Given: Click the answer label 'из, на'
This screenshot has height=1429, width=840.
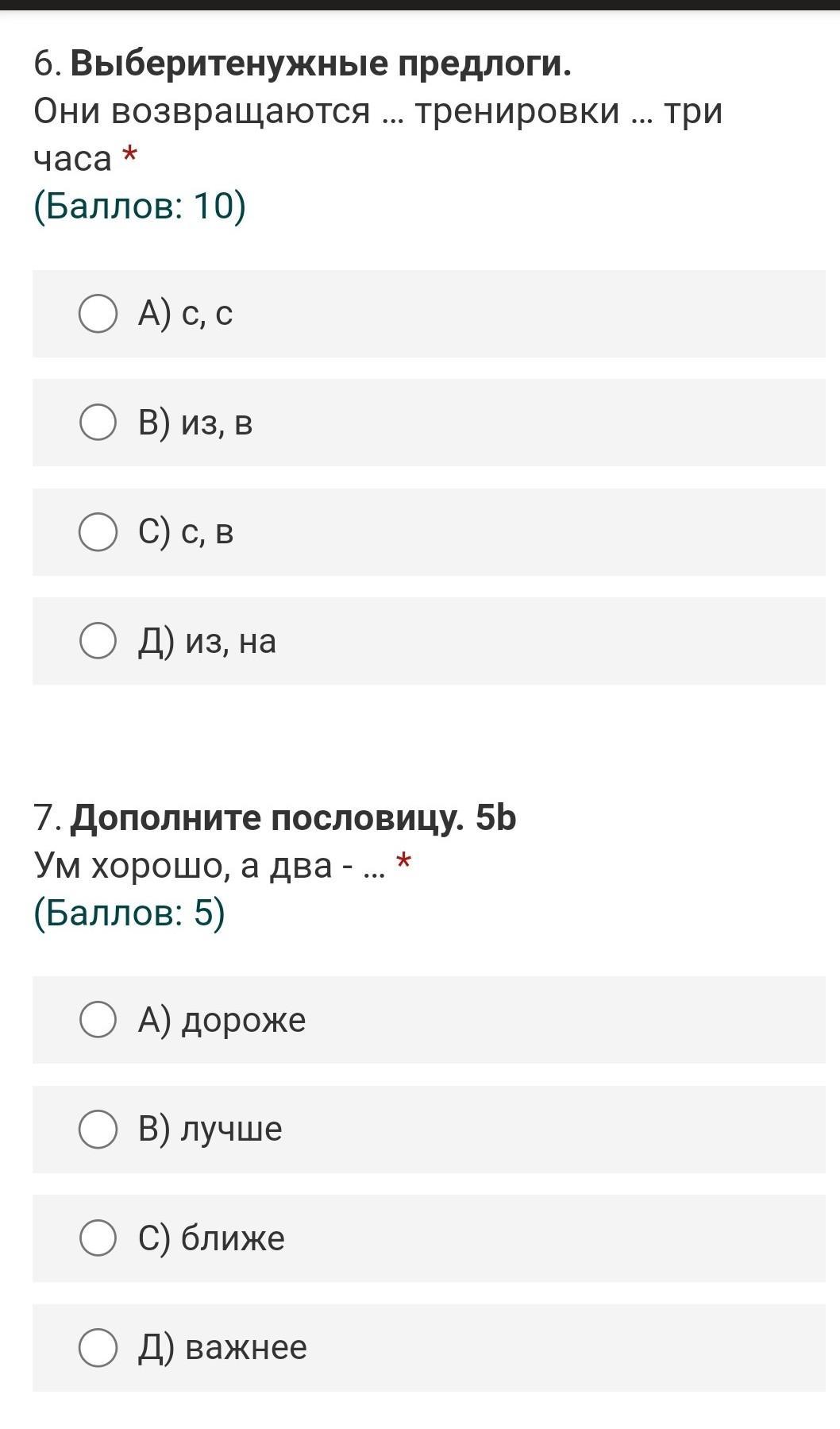Looking at the screenshot, I should pyautogui.click(x=230, y=641).
